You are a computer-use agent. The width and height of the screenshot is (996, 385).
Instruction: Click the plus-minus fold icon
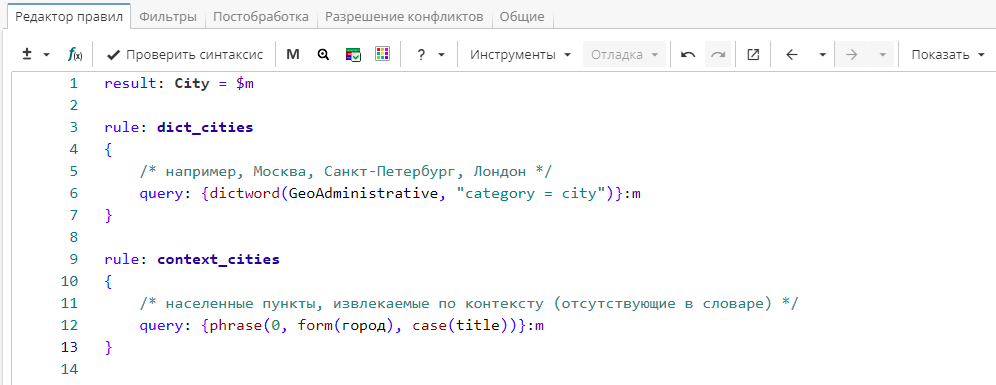[x=27, y=55]
